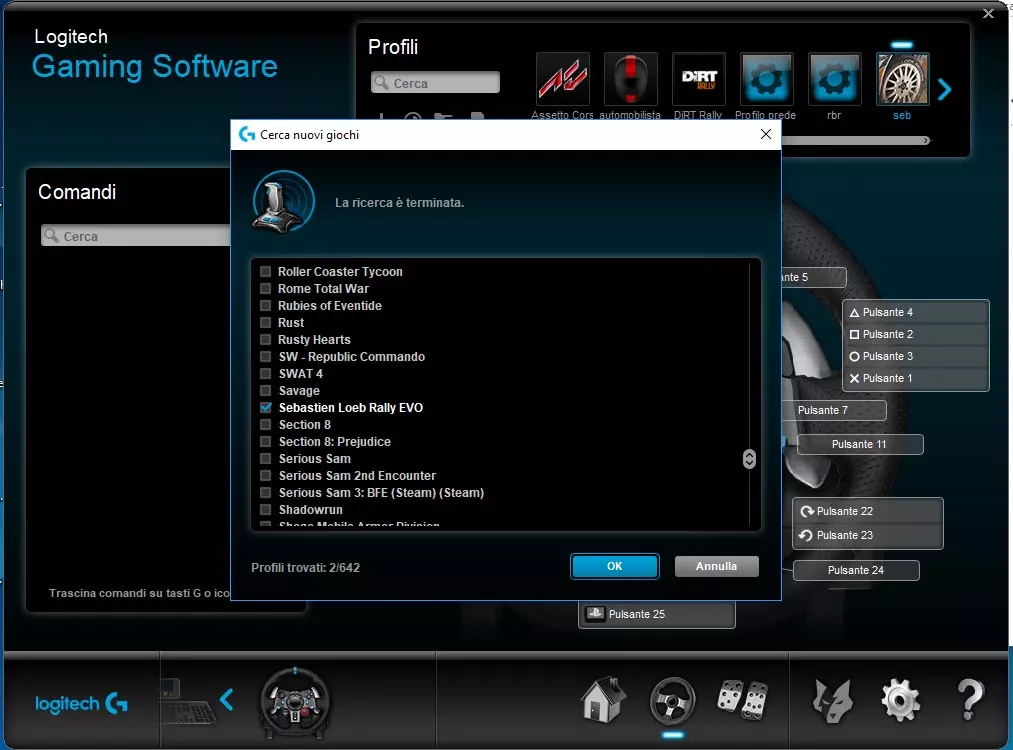Cancel with the Annulla button
1013x750 pixels.
tap(716, 566)
